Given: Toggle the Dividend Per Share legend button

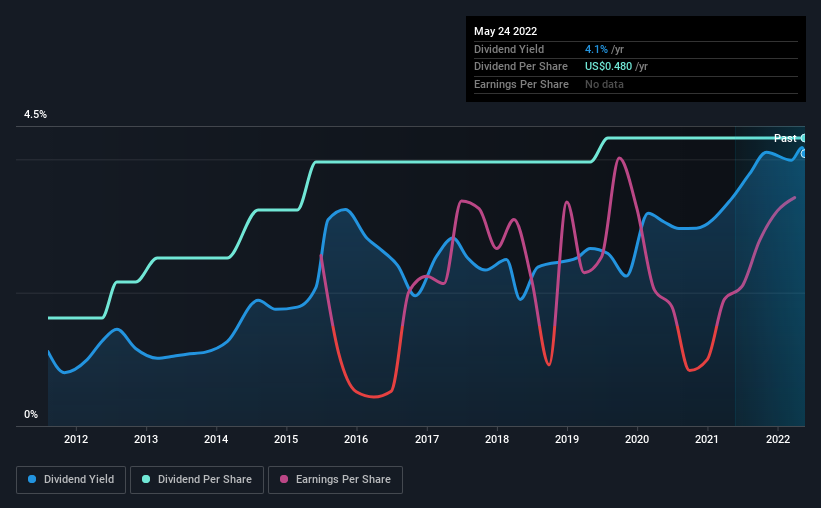Looking at the screenshot, I should (197, 480).
